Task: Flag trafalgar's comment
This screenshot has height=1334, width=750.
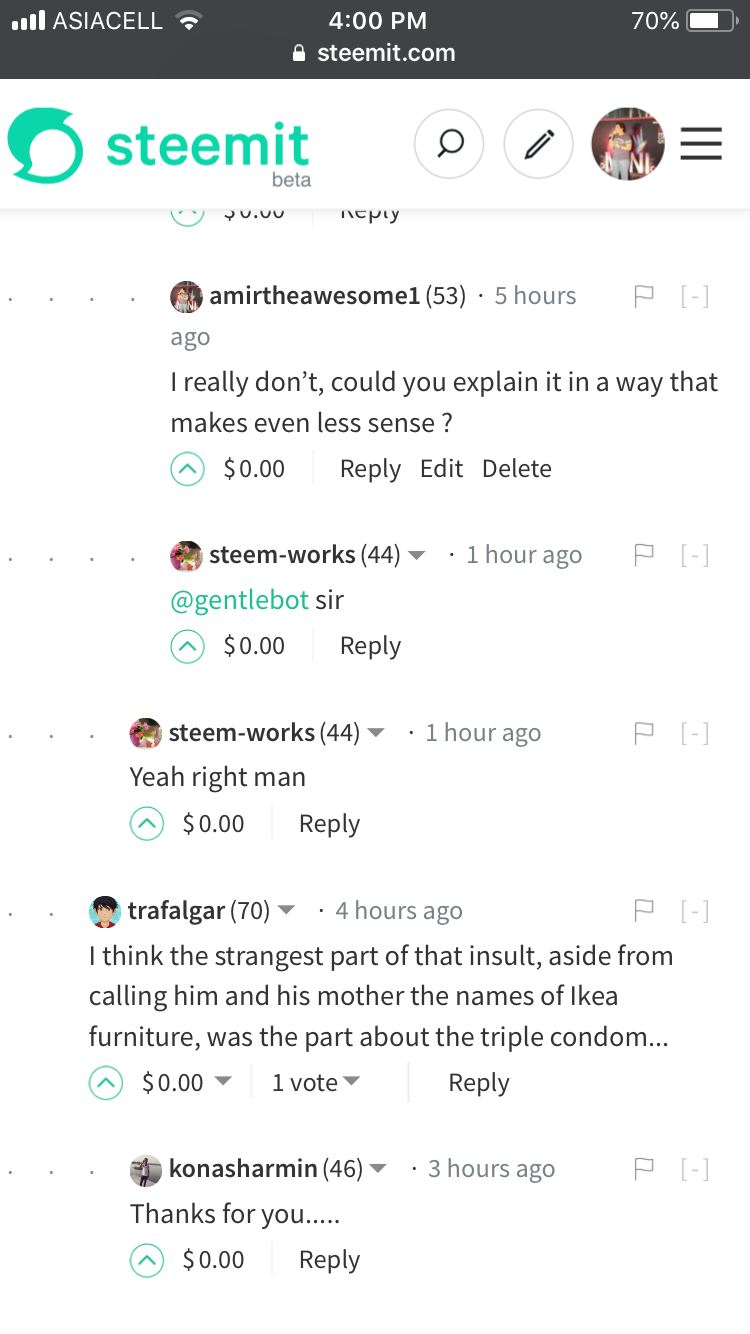Action: tap(644, 910)
